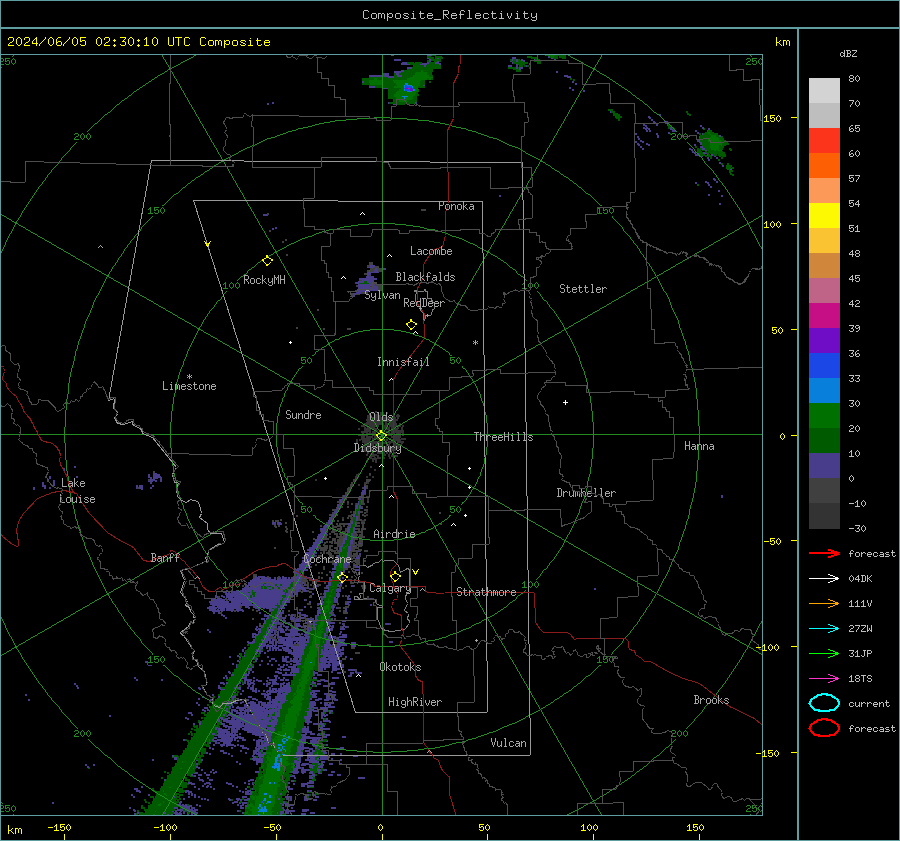
Task: Click the yellow diamond marker below RedDeer
Action: (411, 325)
